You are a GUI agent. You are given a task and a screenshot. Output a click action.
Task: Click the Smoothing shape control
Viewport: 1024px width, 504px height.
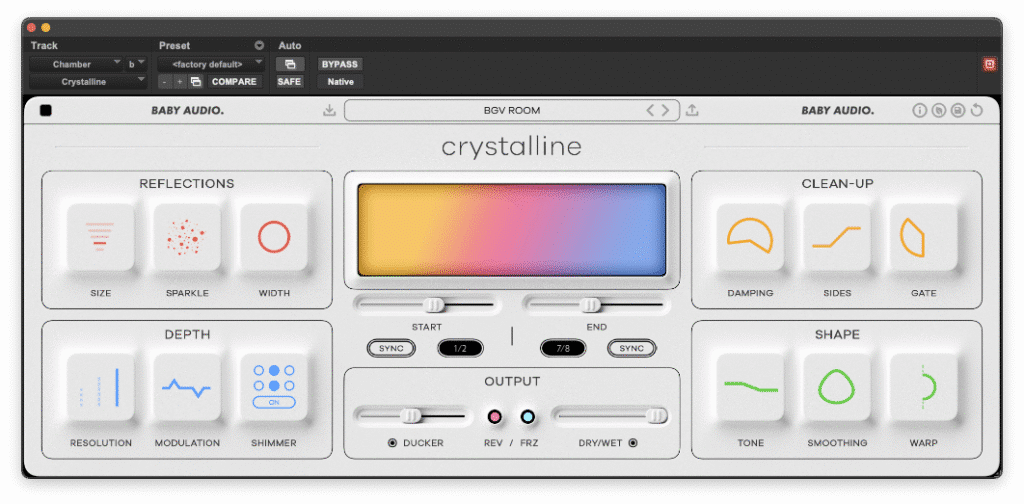tap(837, 388)
